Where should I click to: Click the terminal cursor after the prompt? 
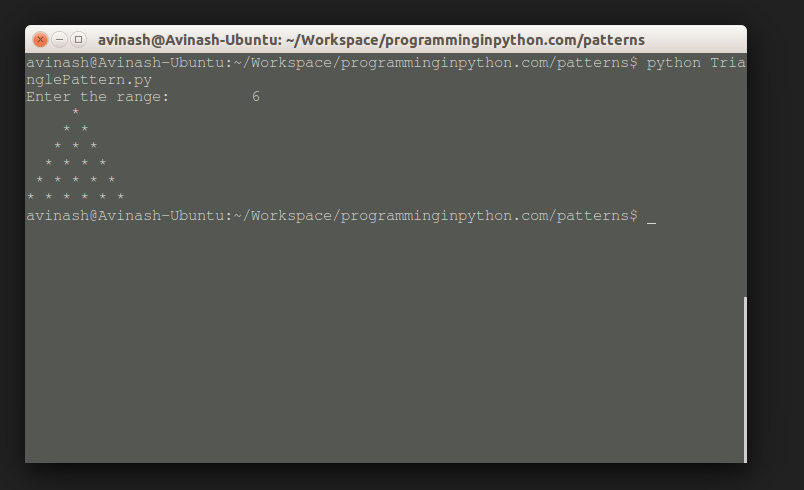(651, 222)
